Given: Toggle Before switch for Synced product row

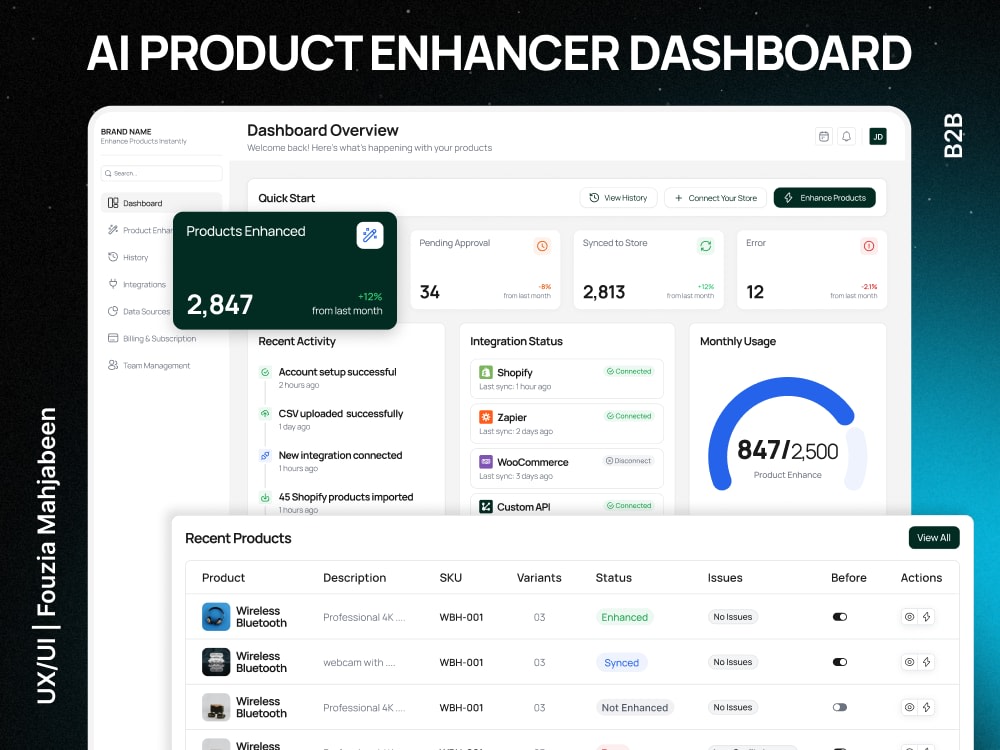Looking at the screenshot, I should (840, 662).
